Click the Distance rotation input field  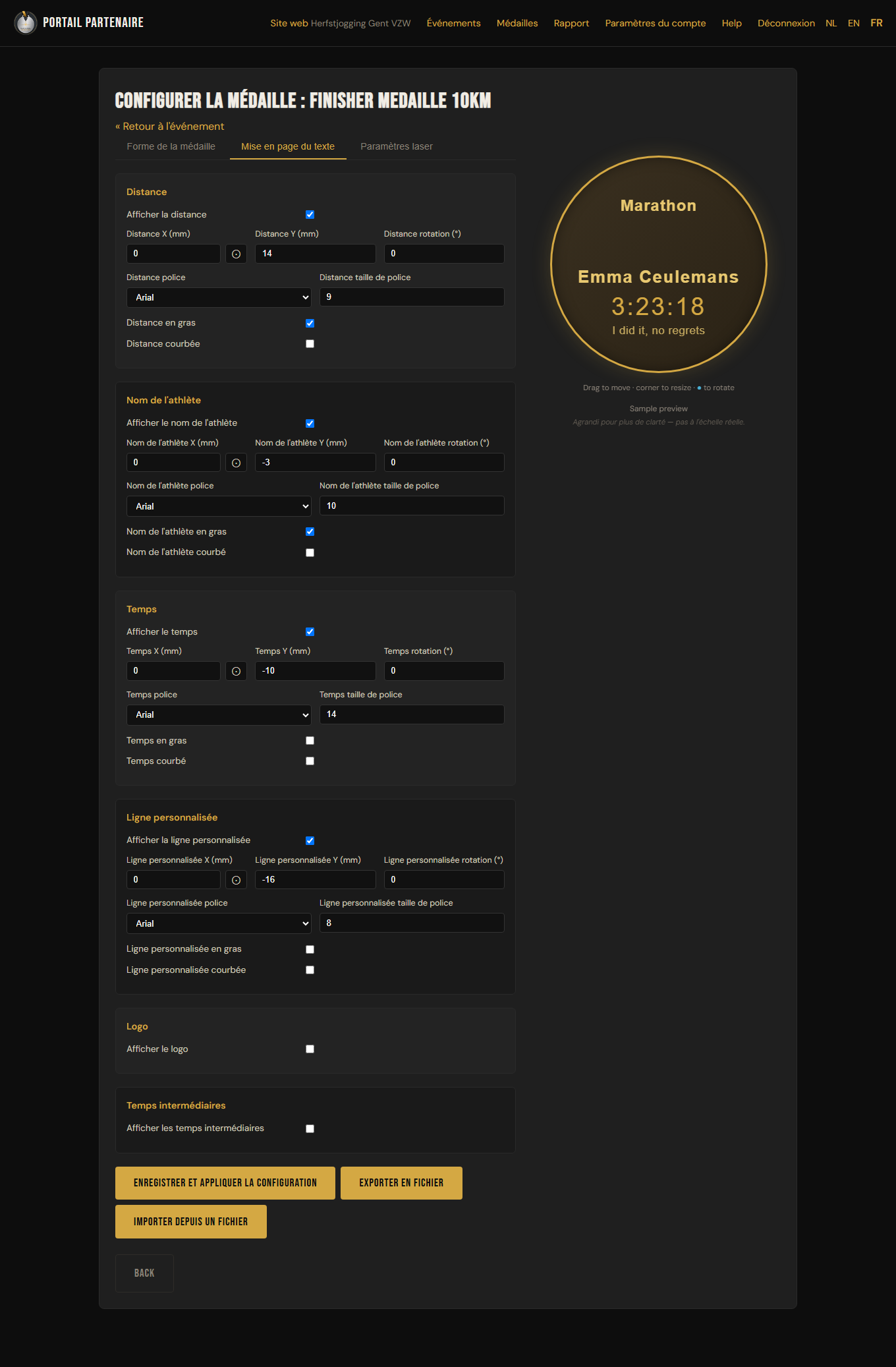click(x=444, y=254)
